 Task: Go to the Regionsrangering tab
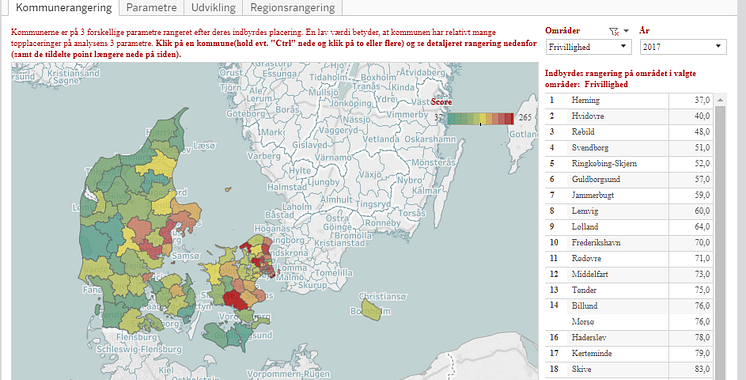(x=293, y=8)
